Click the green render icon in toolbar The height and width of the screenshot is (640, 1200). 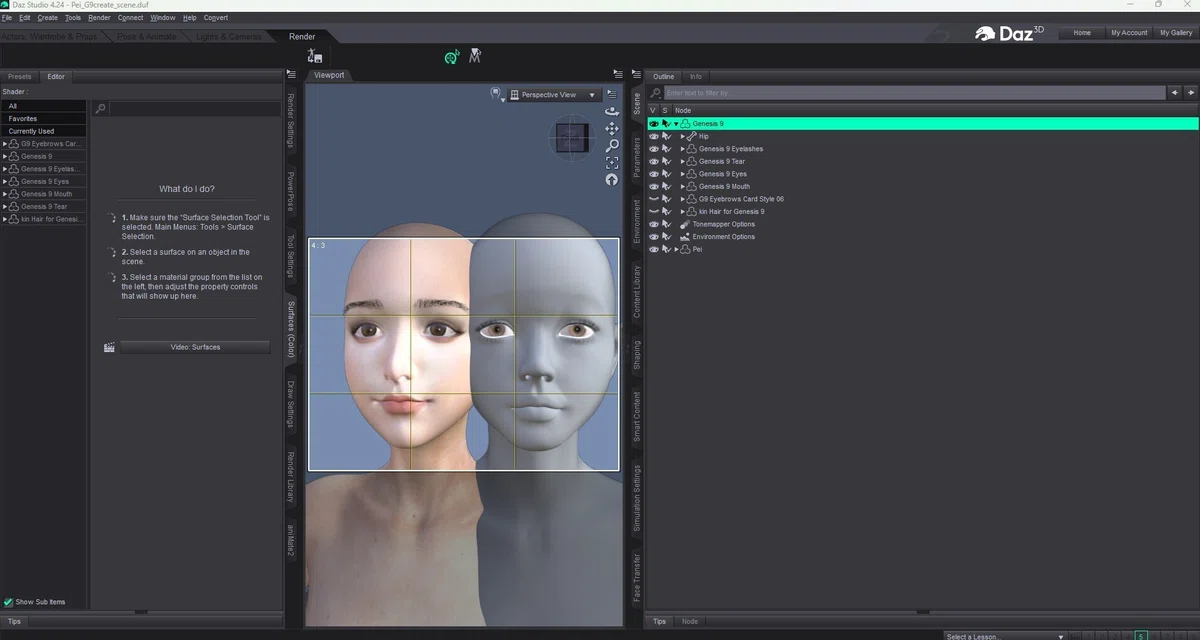click(x=452, y=58)
